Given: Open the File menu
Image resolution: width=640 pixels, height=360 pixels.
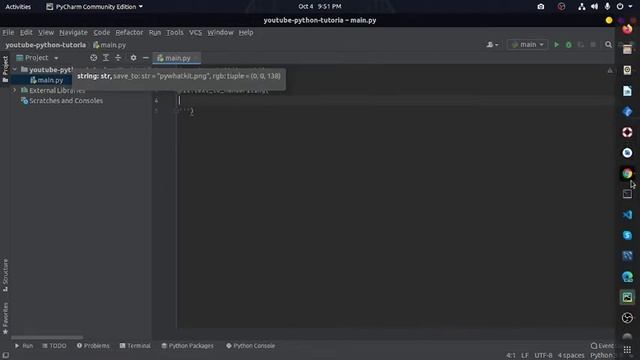Looking at the screenshot, I should tap(8, 32).
